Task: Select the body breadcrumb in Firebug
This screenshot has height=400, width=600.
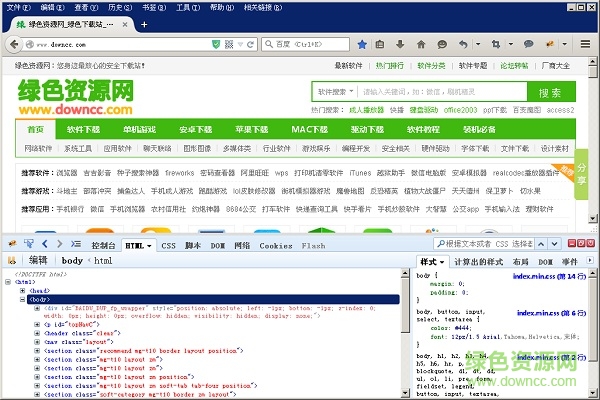Action: tap(72, 261)
